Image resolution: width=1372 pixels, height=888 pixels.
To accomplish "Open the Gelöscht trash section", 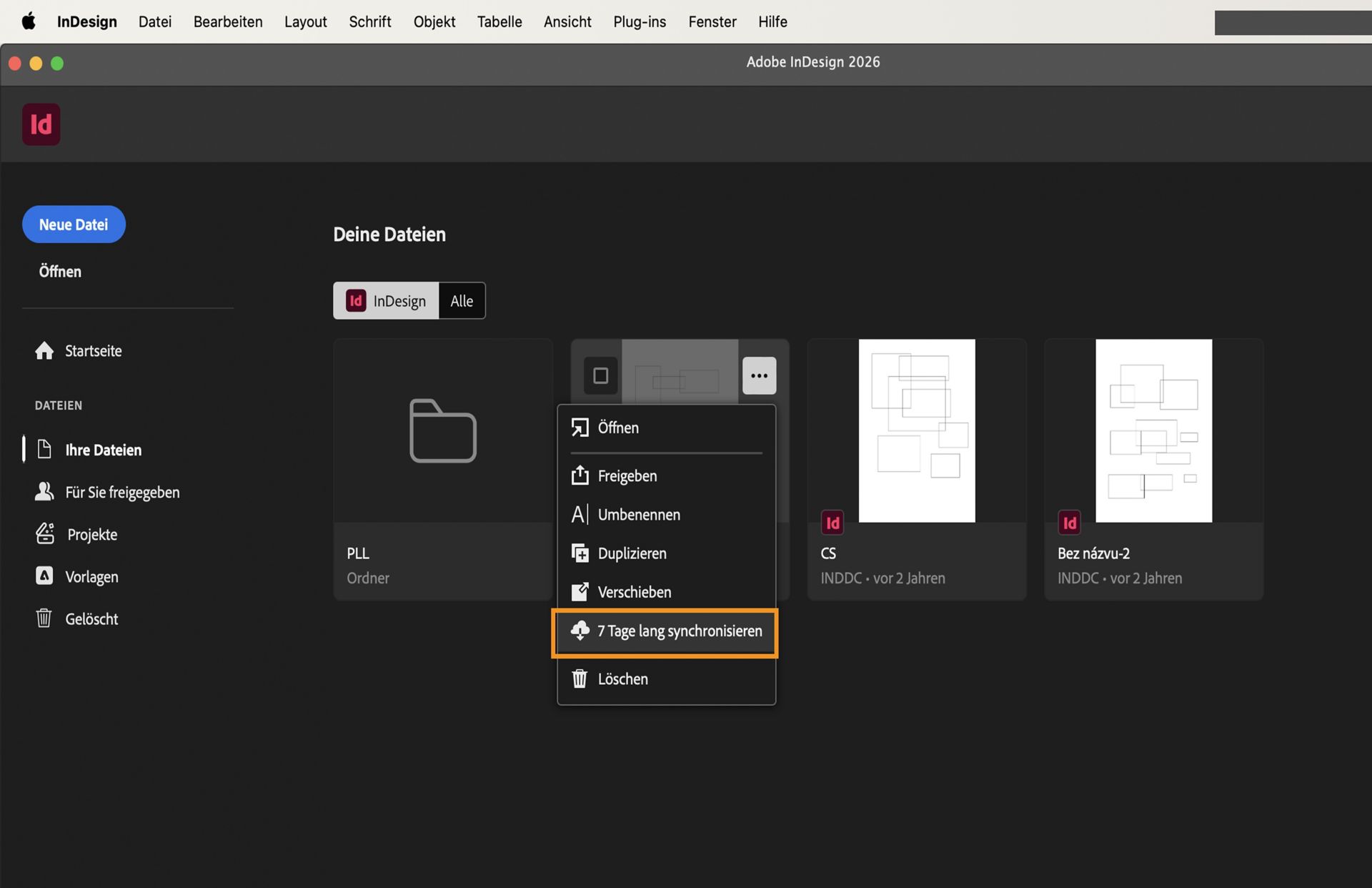I will tap(44, 618).
